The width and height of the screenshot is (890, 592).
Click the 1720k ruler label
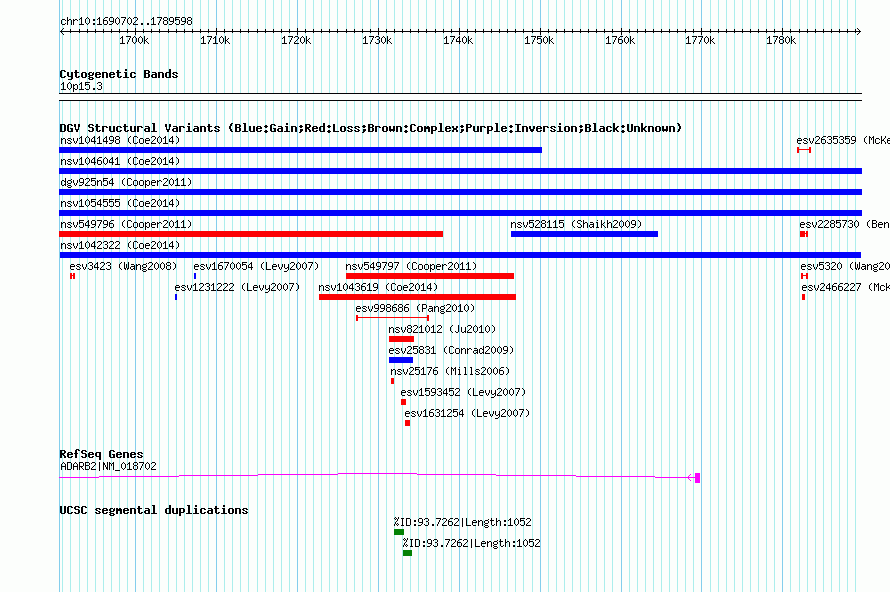pos(296,40)
